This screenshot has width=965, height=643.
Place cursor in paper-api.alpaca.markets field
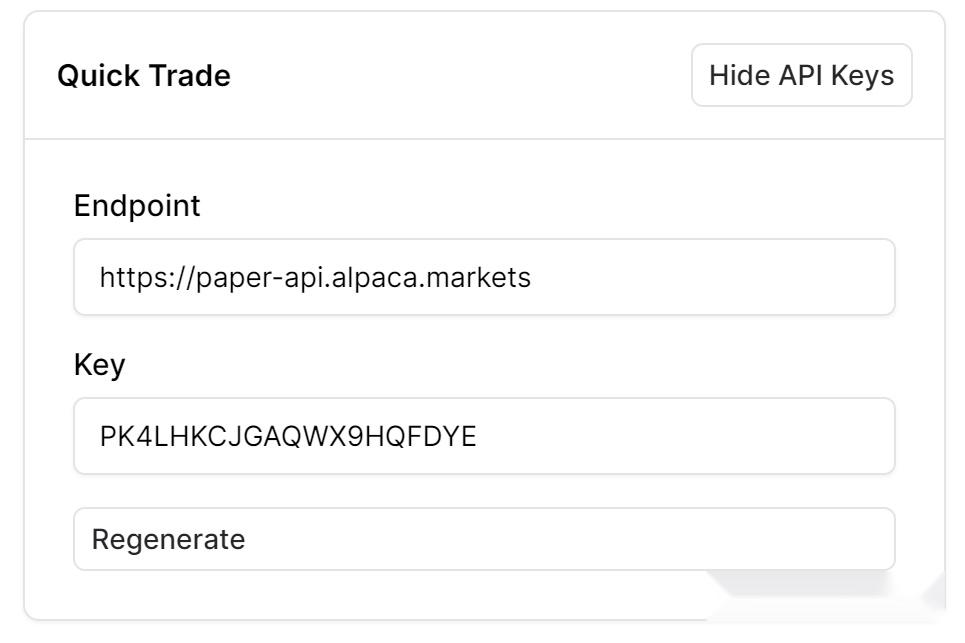click(484, 277)
